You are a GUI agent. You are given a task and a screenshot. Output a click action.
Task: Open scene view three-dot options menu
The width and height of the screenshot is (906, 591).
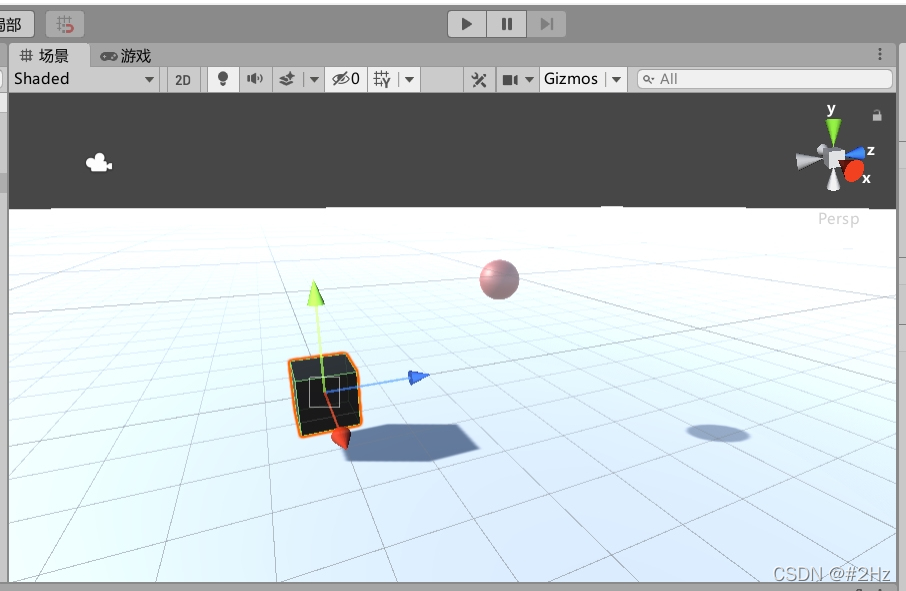[x=879, y=54]
